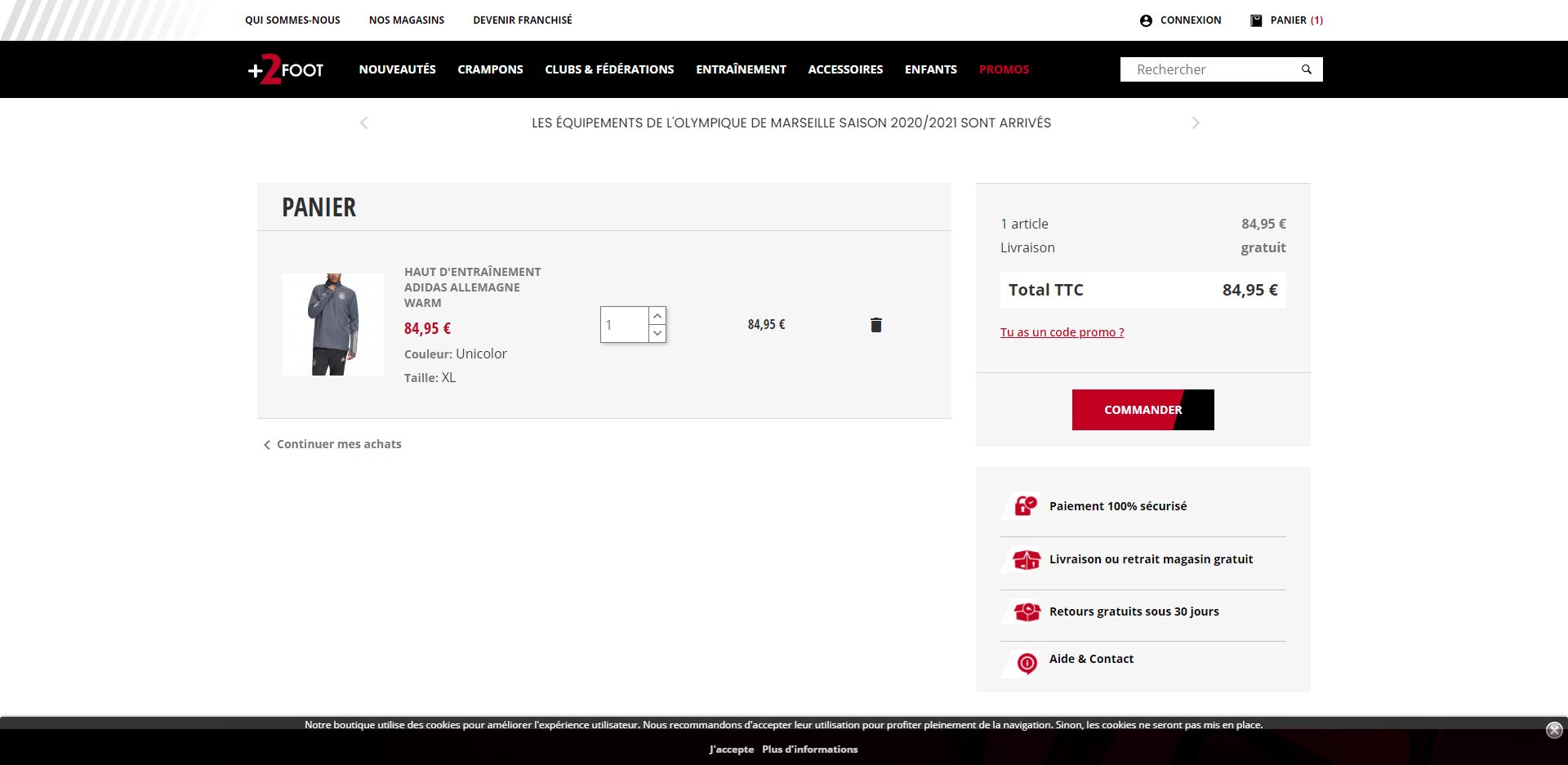This screenshot has width=1568, height=765.
Task: Open the 'Tu as un code promo ?' link
Action: (x=1062, y=332)
